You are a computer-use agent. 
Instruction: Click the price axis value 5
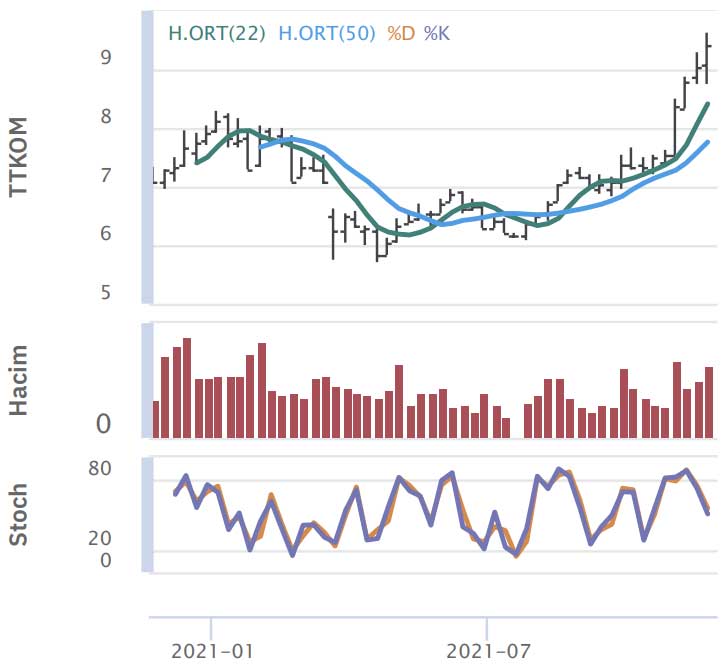coord(106,292)
